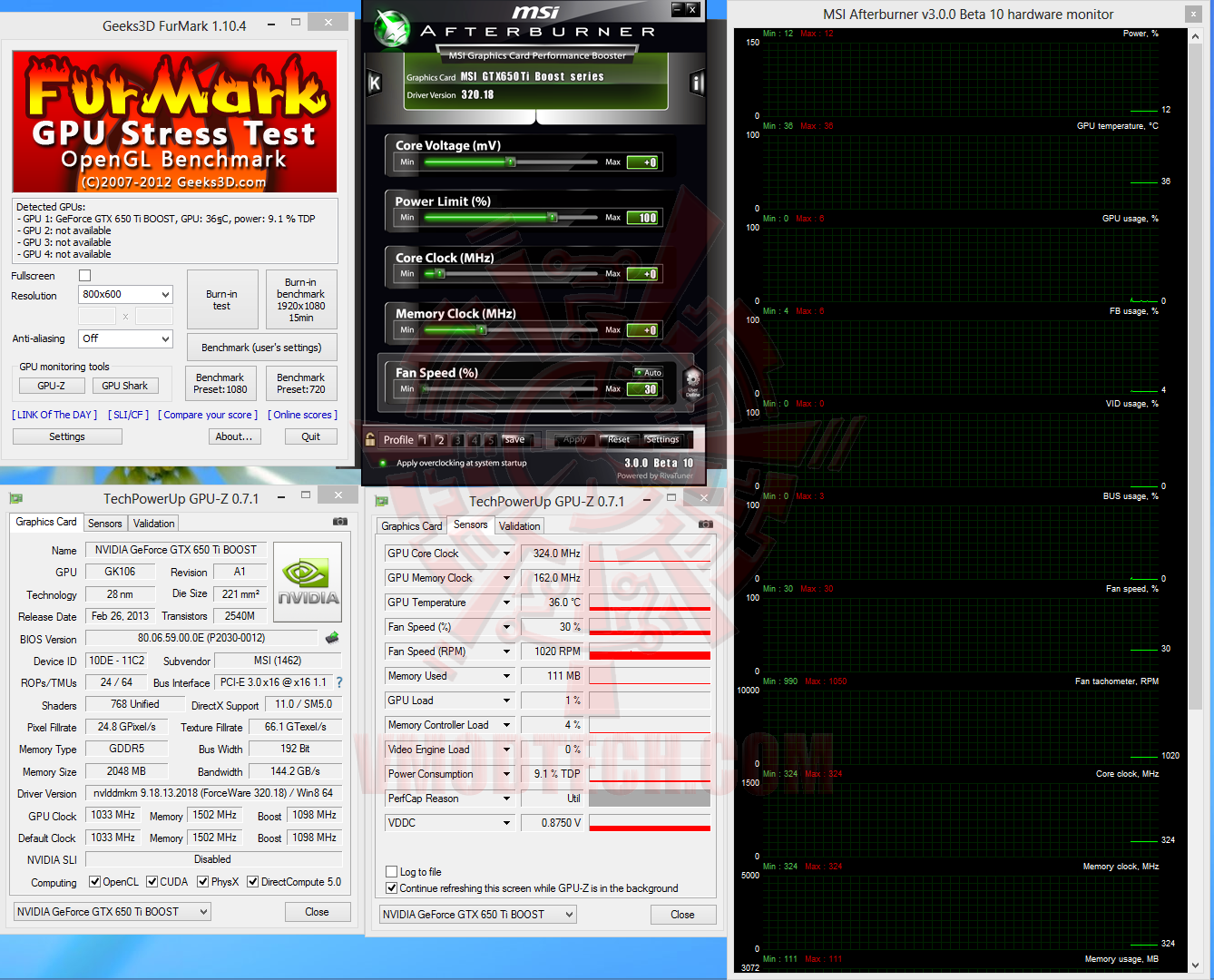Switch to Sensors tab in GPU-Z Graphics Card window

click(105, 524)
